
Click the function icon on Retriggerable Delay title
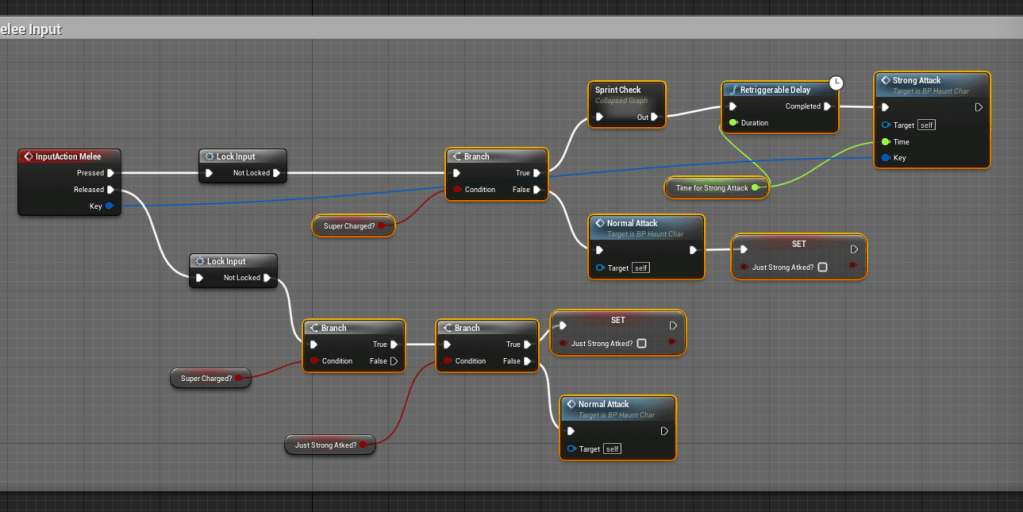[733, 90]
